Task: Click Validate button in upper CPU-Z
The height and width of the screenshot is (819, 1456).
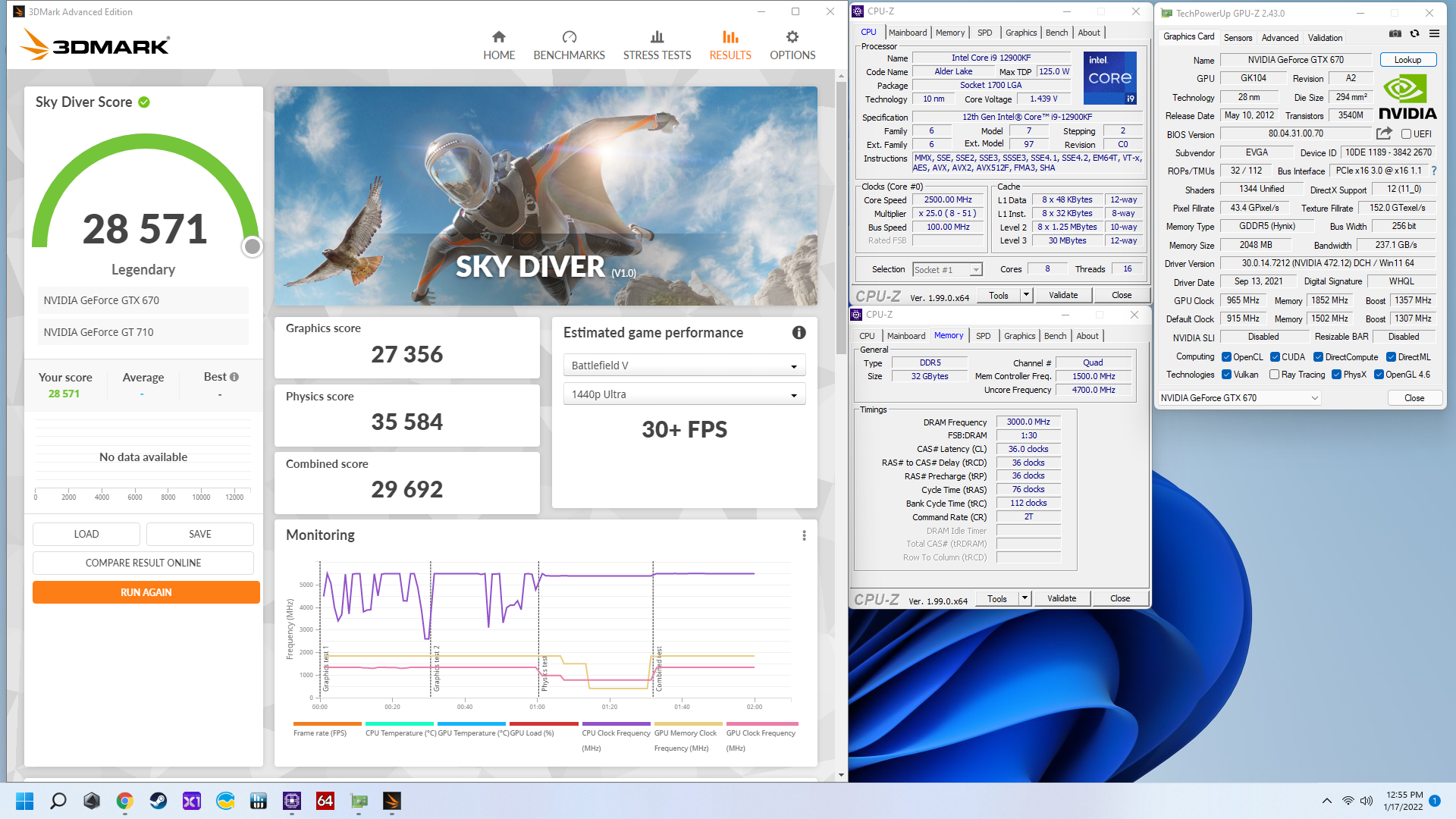Action: (1063, 295)
